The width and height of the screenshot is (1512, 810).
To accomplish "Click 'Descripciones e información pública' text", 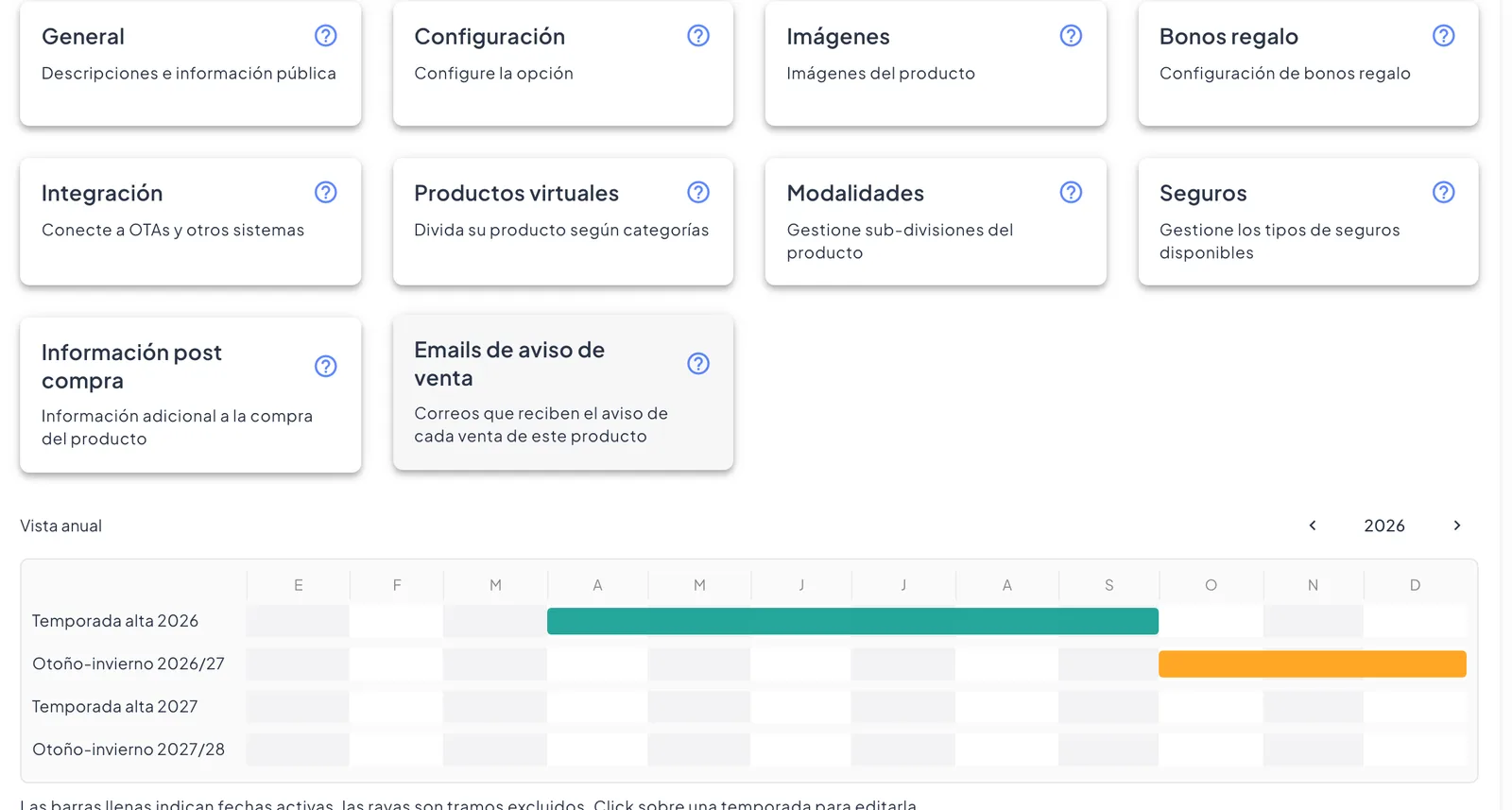I will (189, 74).
